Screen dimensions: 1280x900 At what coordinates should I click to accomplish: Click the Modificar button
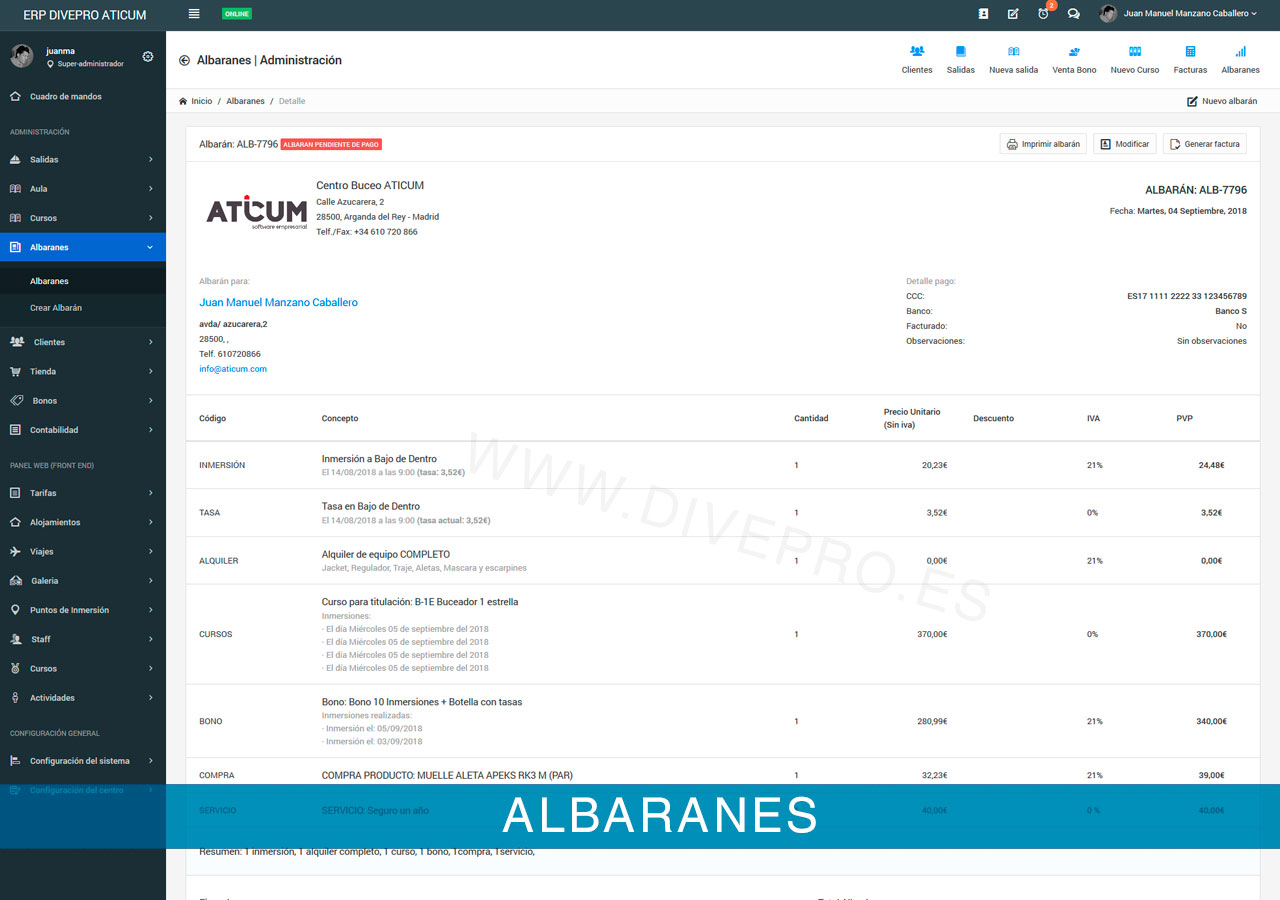click(x=1125, y=144)
